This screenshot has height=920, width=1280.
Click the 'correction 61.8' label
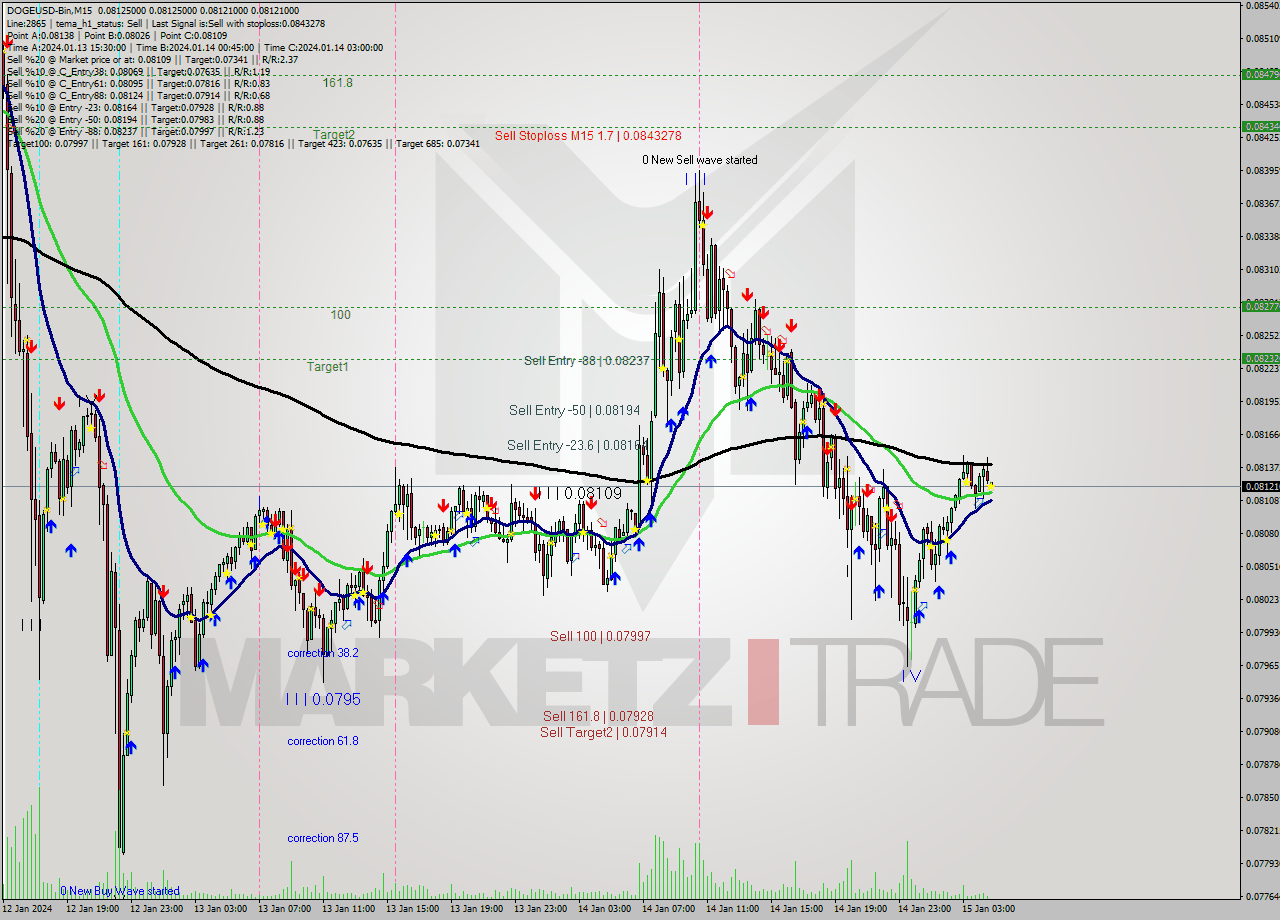pos(322,741)
